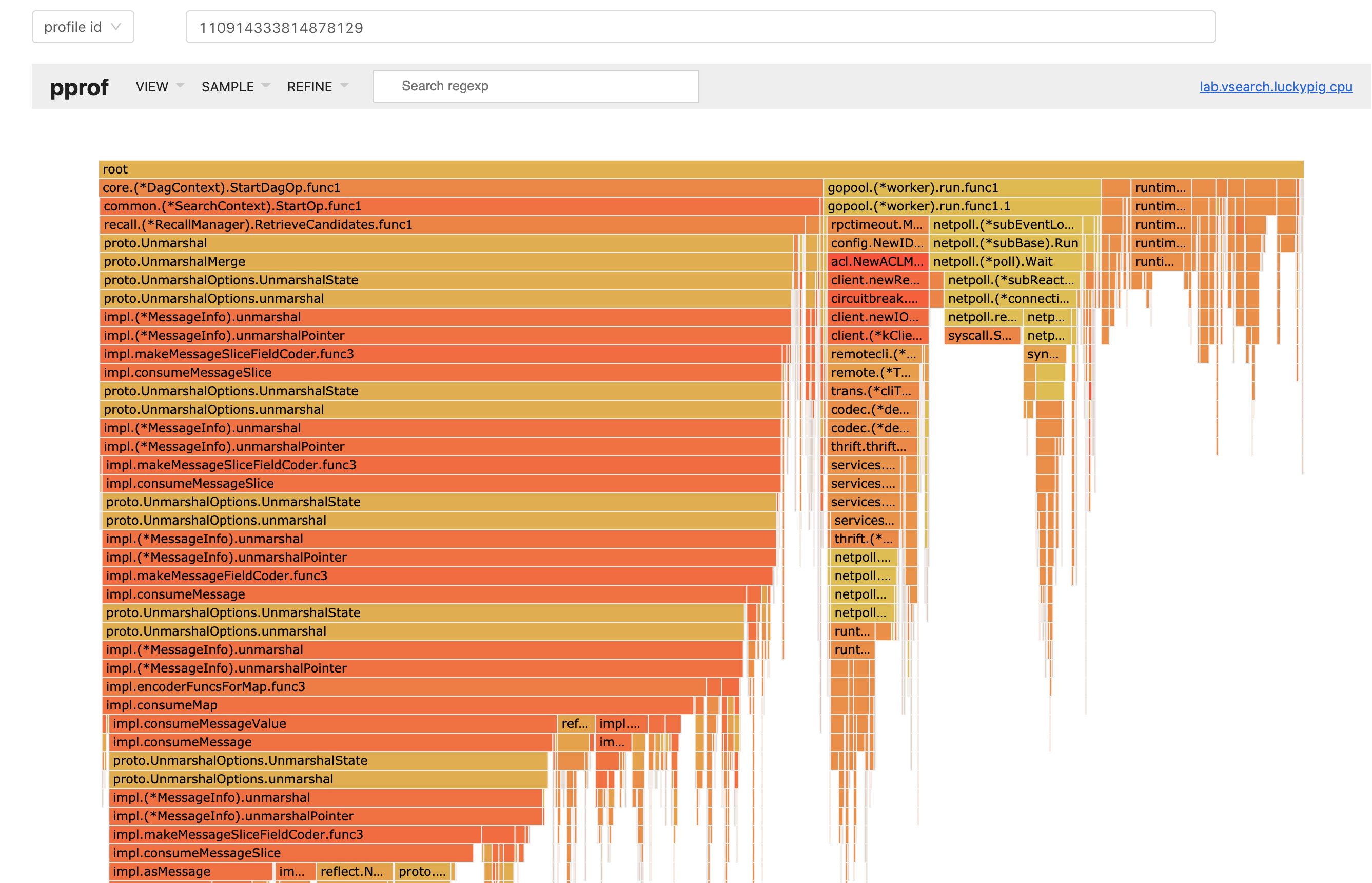Viewport: 1372px width, 883px height.
Task: Click the pprof logo
Action: tap(79, 87)
